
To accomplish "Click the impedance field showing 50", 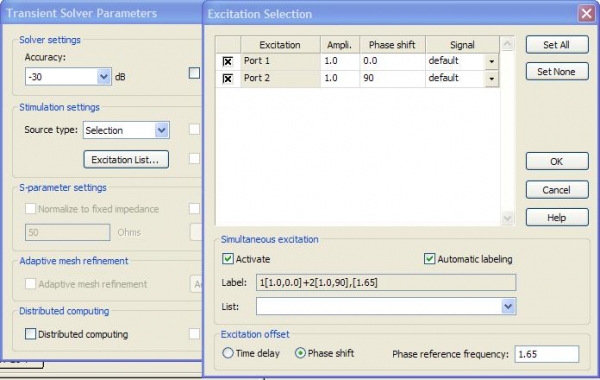I will [67, 232].
